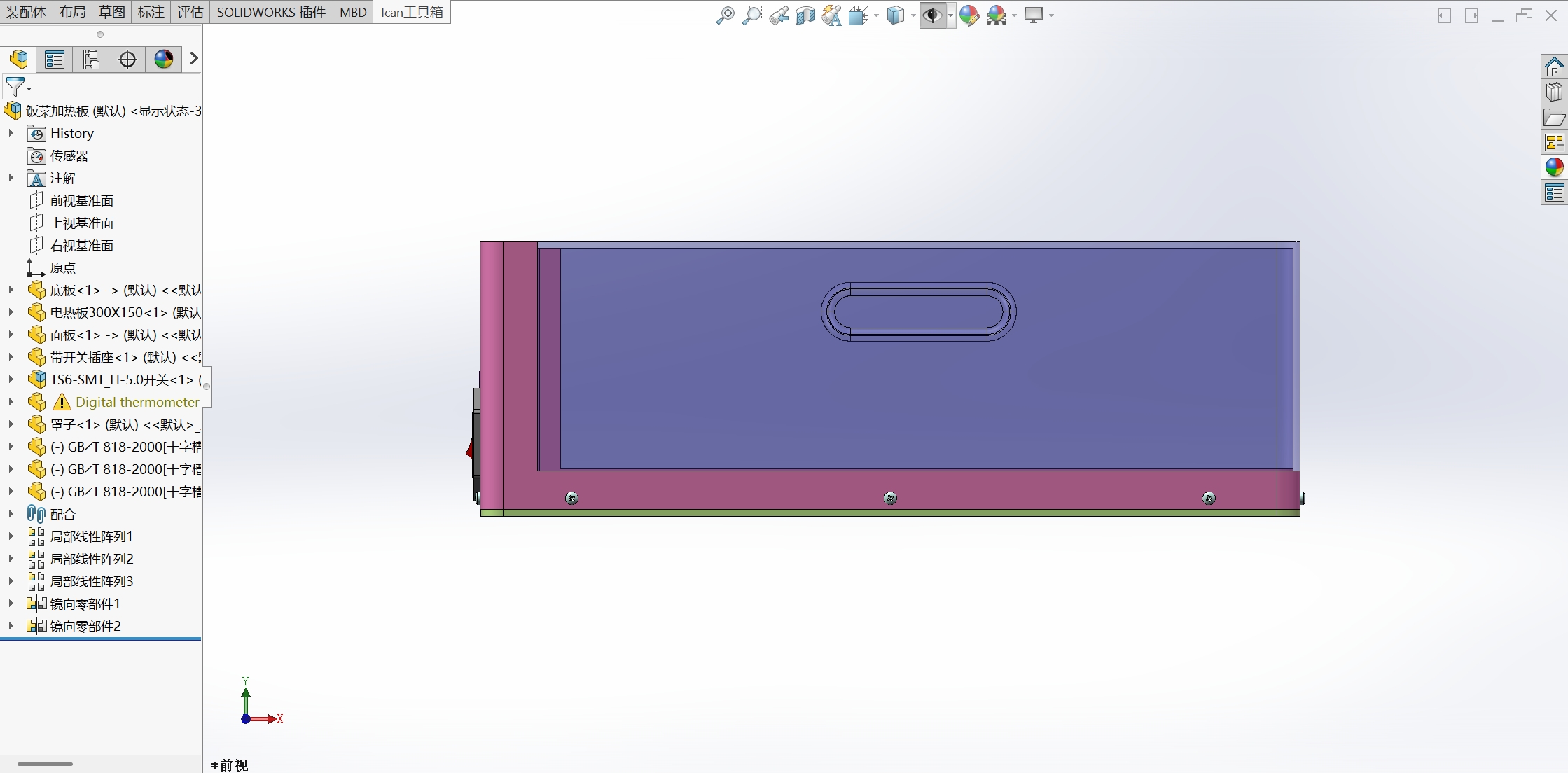Click the Previous View icon
The image size is (1568, 773).
click(x=778, y=15)
